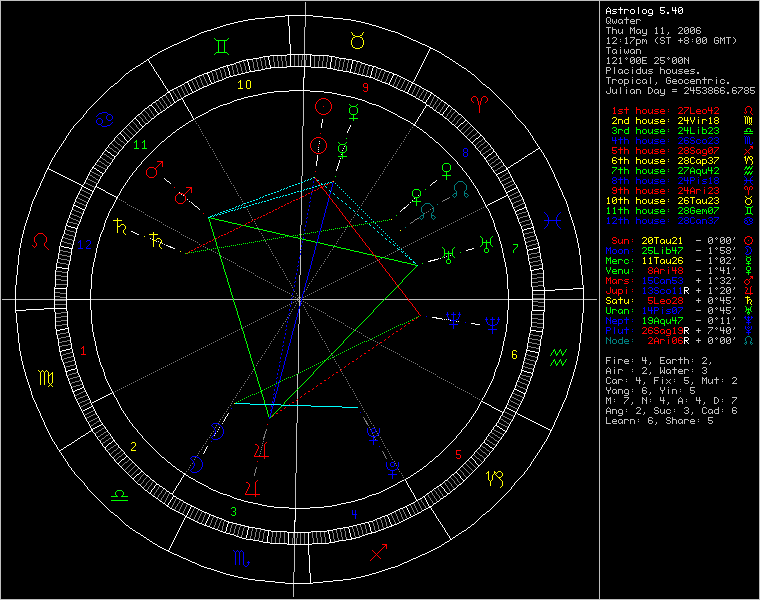Click the outer blue Moon crescent glyph
Image resolution: width=760 pixels, height=600 pixels.
(196, 464)
